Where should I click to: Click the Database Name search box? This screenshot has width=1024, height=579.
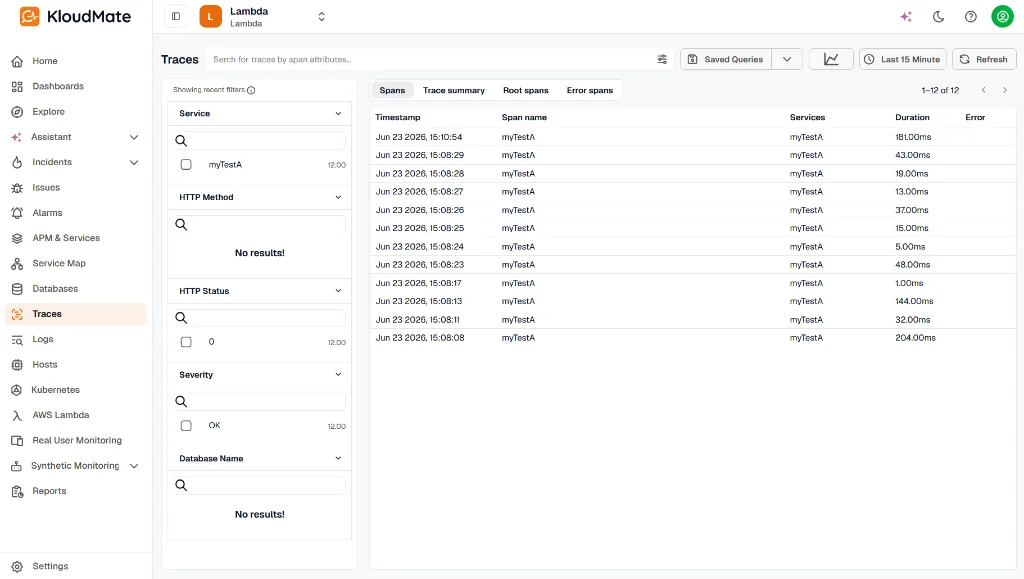[x=259, y=485]
